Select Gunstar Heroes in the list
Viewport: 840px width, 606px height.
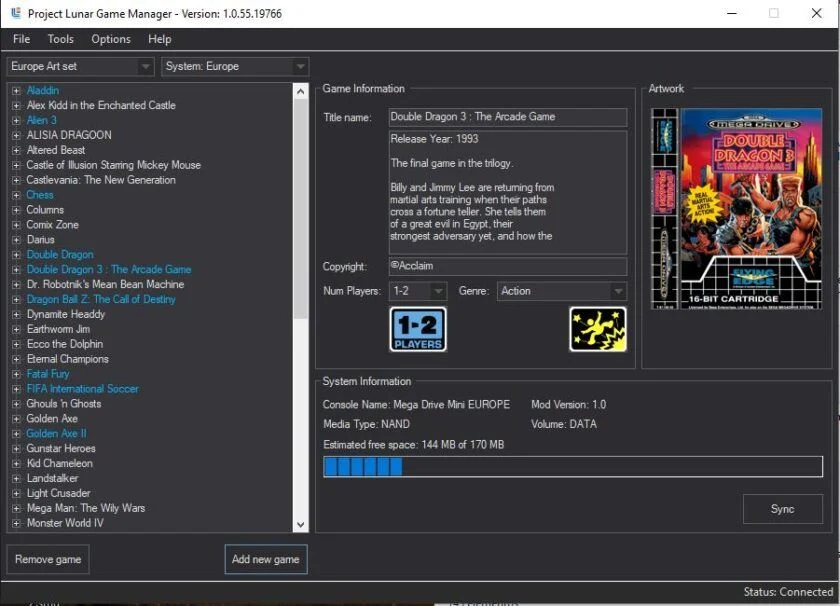tap(61, 448)
